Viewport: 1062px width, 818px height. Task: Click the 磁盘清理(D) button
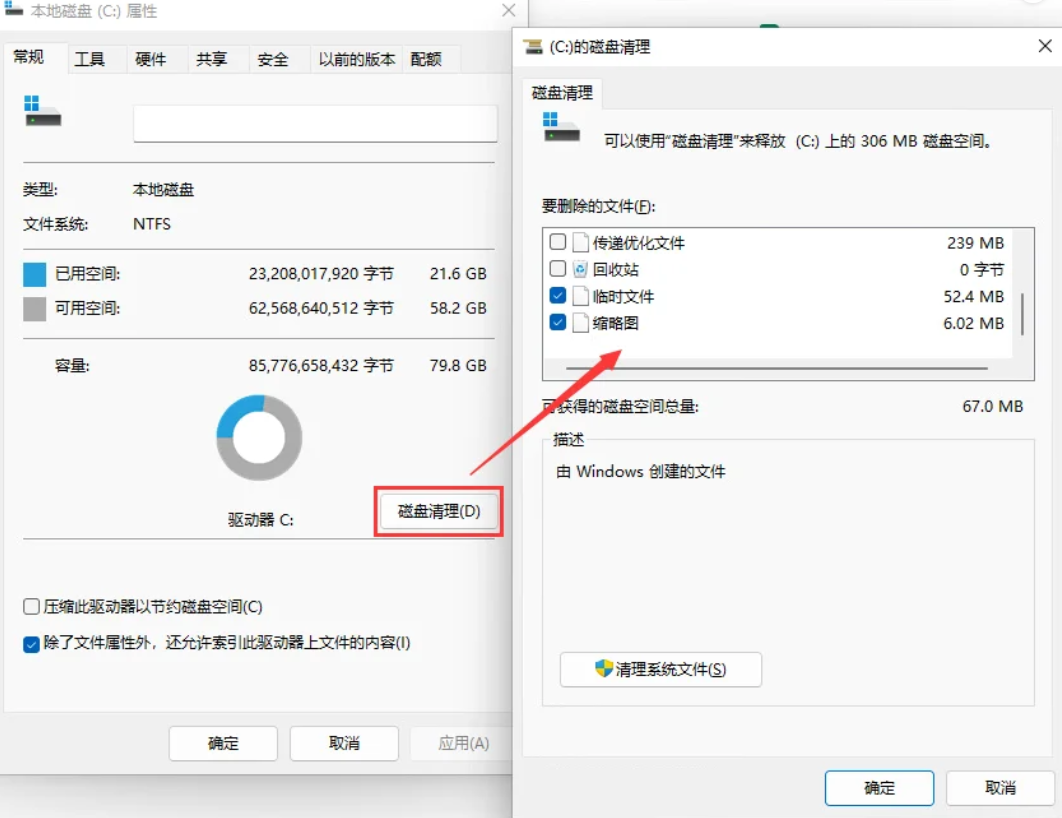click(439, 511)
